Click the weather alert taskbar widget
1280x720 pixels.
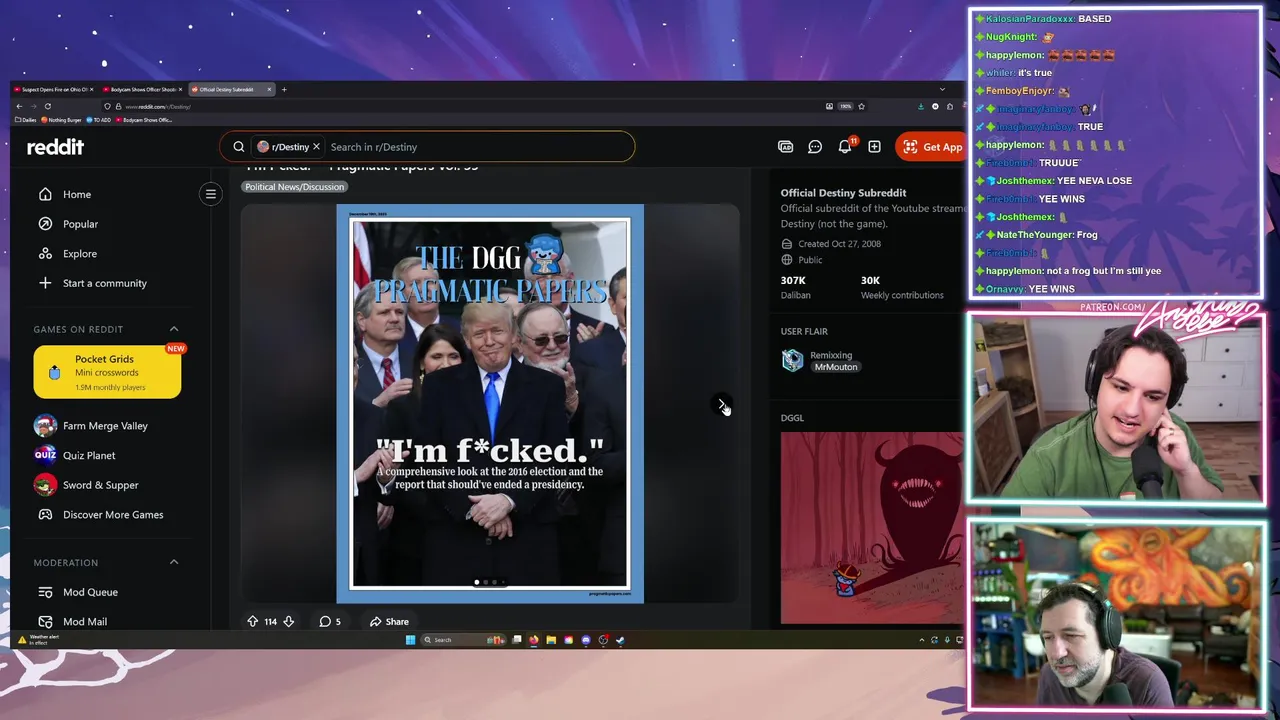(x=38, y=639)
